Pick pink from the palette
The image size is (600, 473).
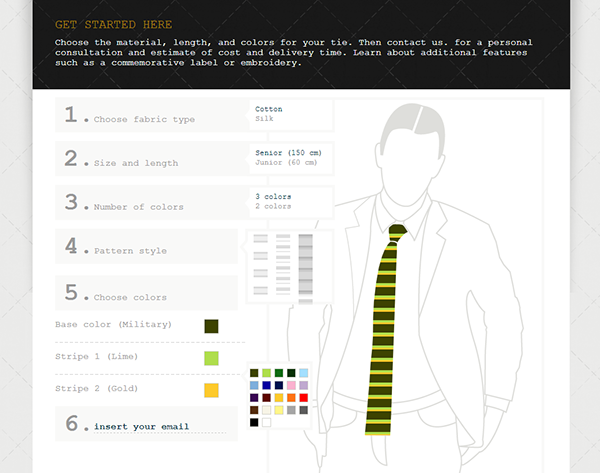point(291,385)
